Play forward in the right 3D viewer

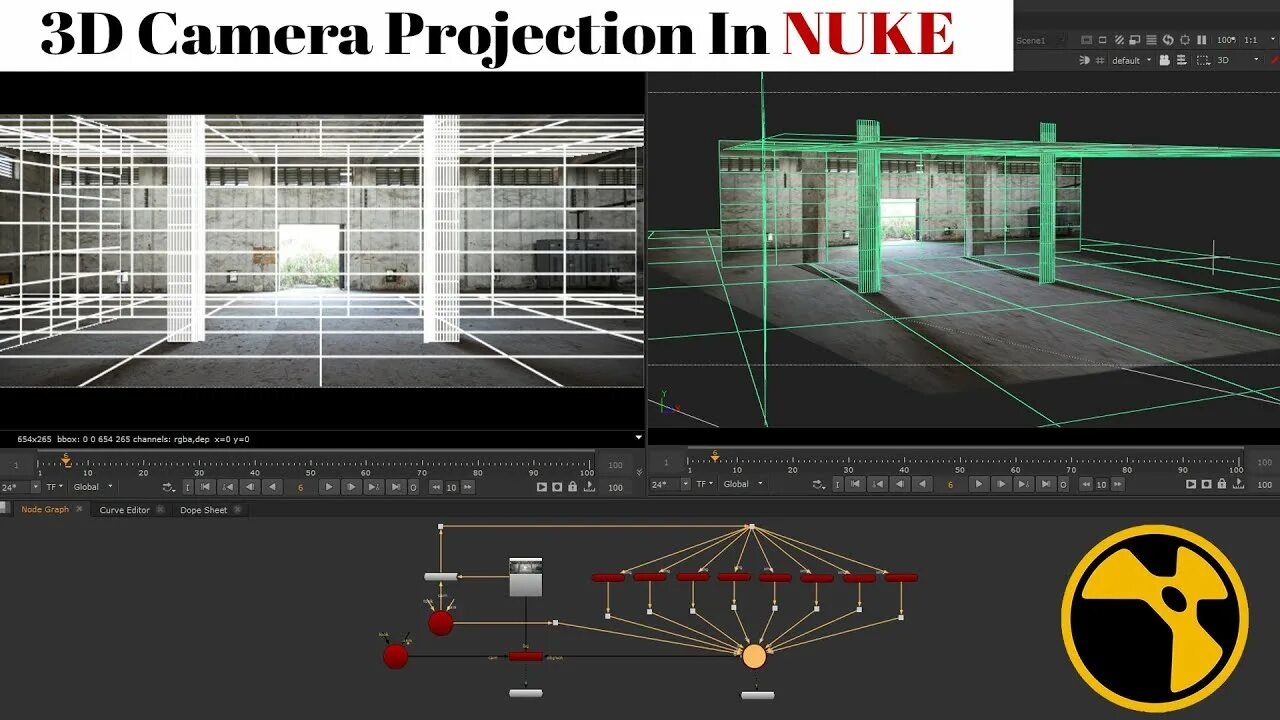[979, 484]
